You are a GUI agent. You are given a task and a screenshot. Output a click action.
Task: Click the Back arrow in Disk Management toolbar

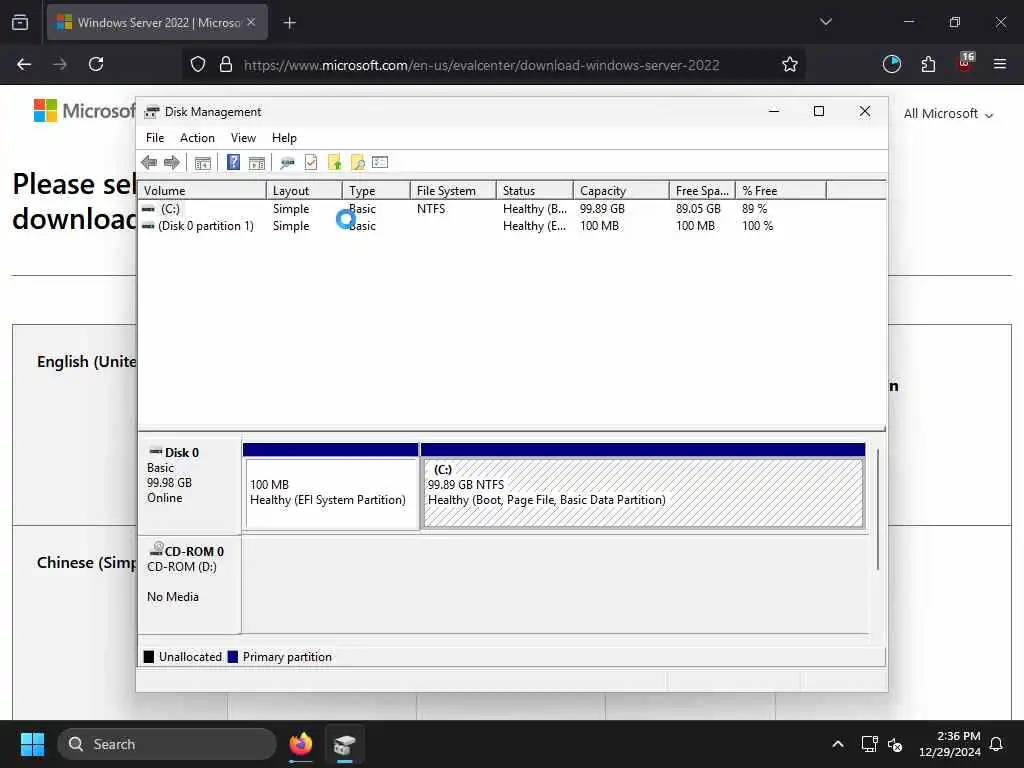click(149, 163)
